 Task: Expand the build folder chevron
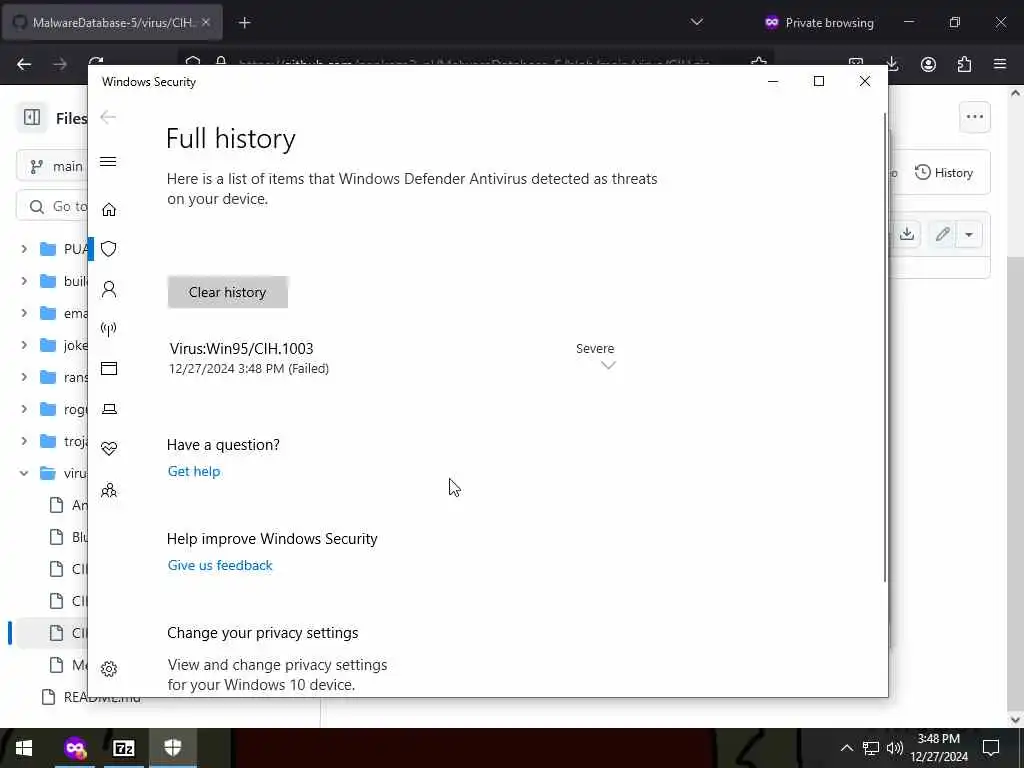24,281
